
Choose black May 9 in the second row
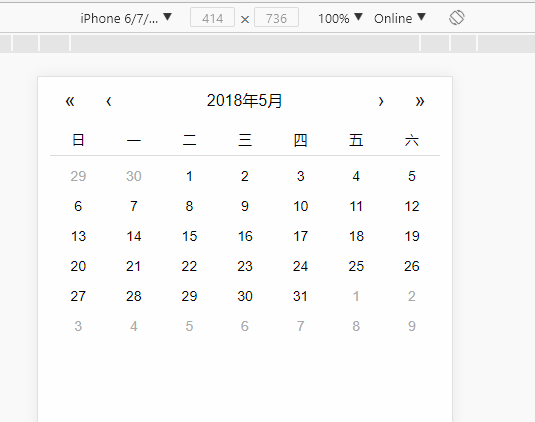coord(245,206)
